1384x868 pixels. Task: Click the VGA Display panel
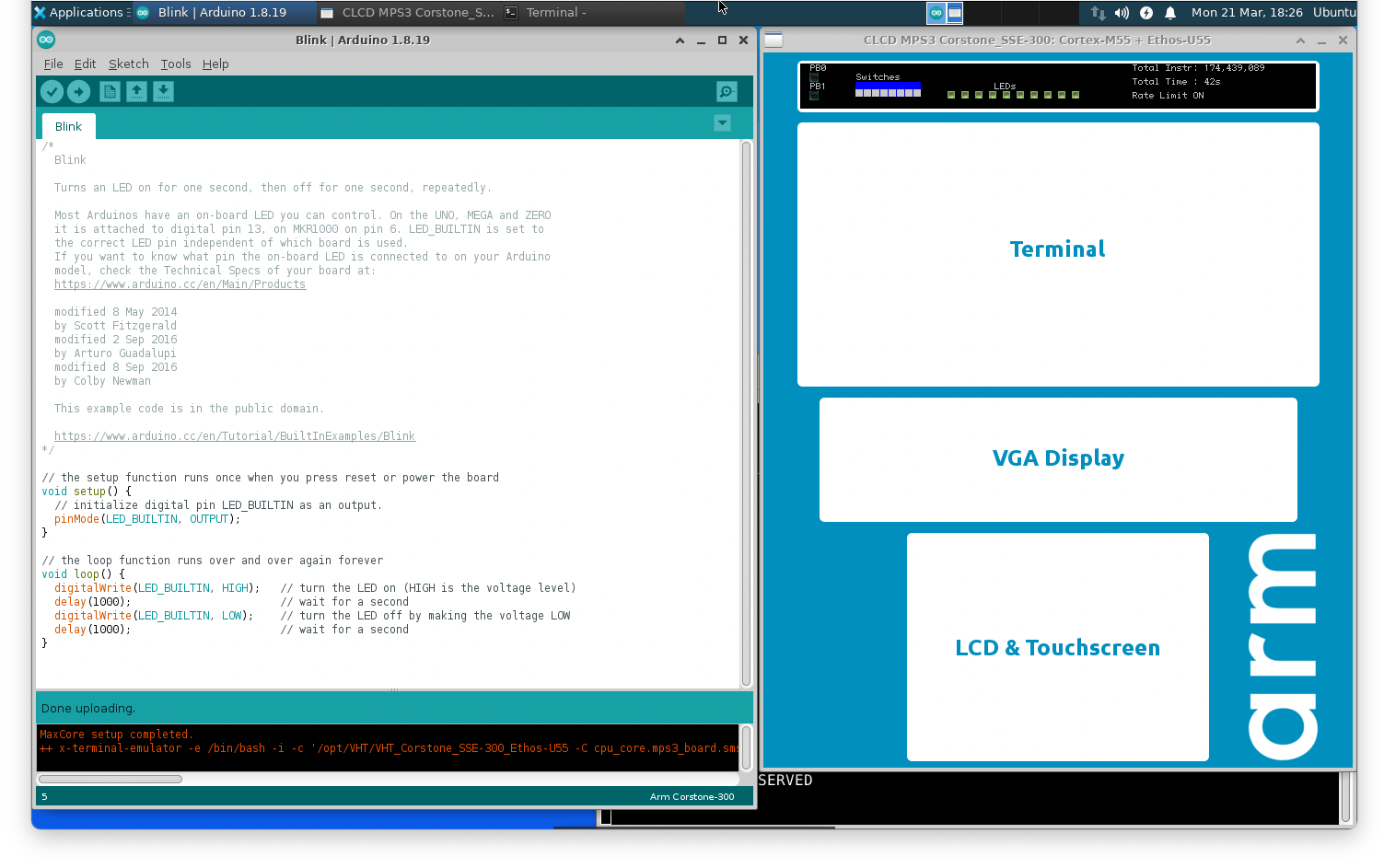point(1058,459)
